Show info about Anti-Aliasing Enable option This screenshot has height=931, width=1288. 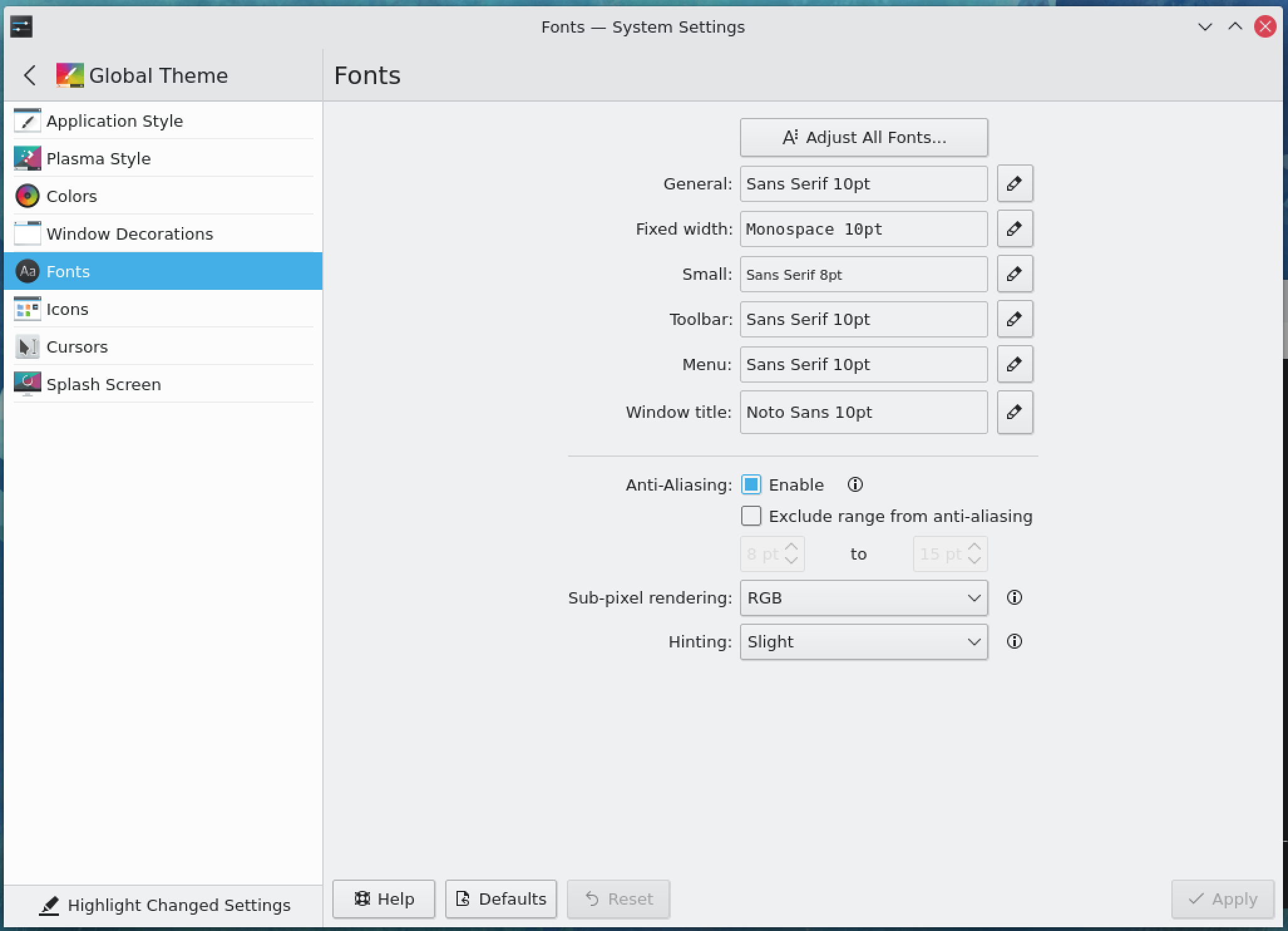click(855, 485)
